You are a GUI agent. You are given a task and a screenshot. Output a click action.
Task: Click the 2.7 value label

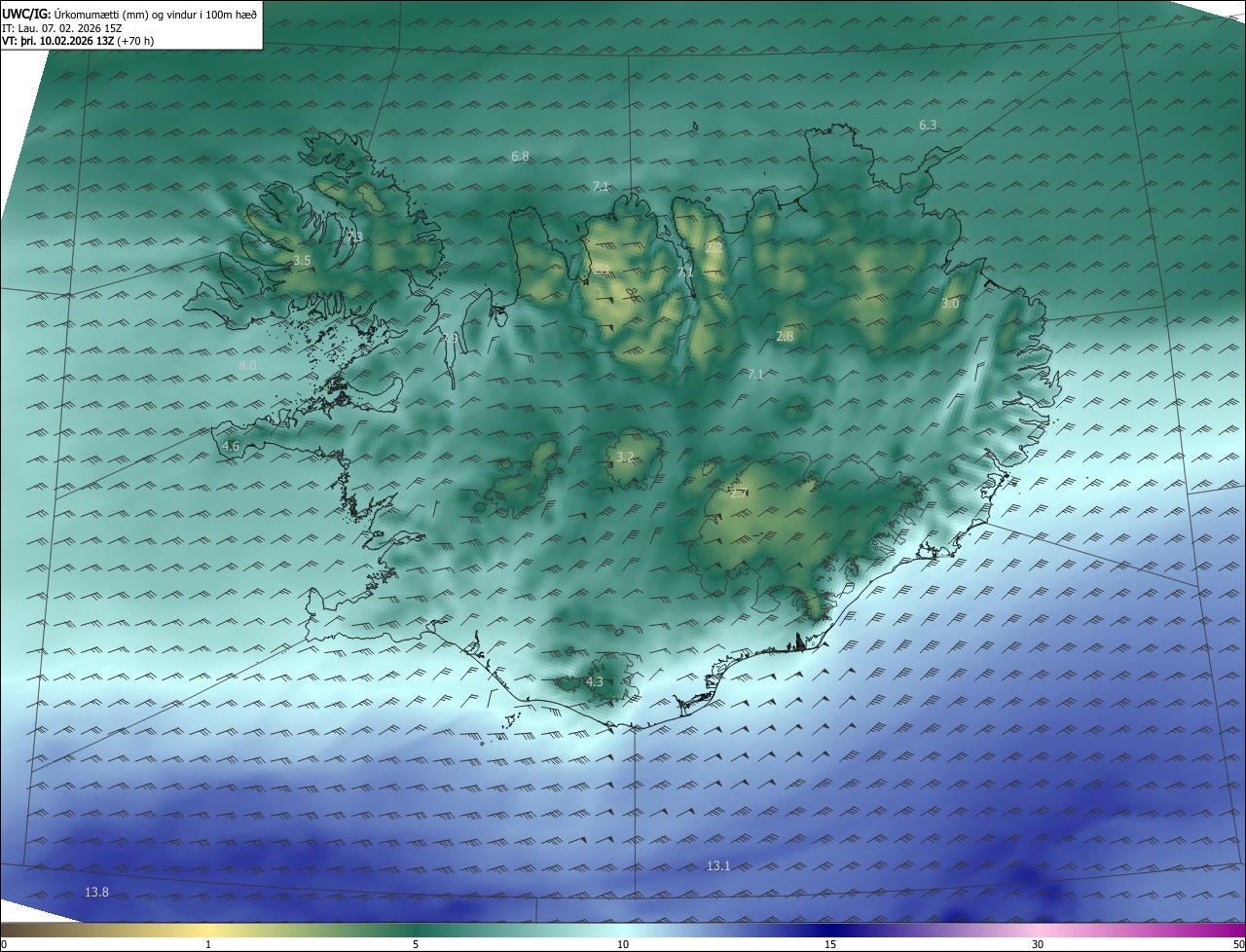tap(739, 493)
